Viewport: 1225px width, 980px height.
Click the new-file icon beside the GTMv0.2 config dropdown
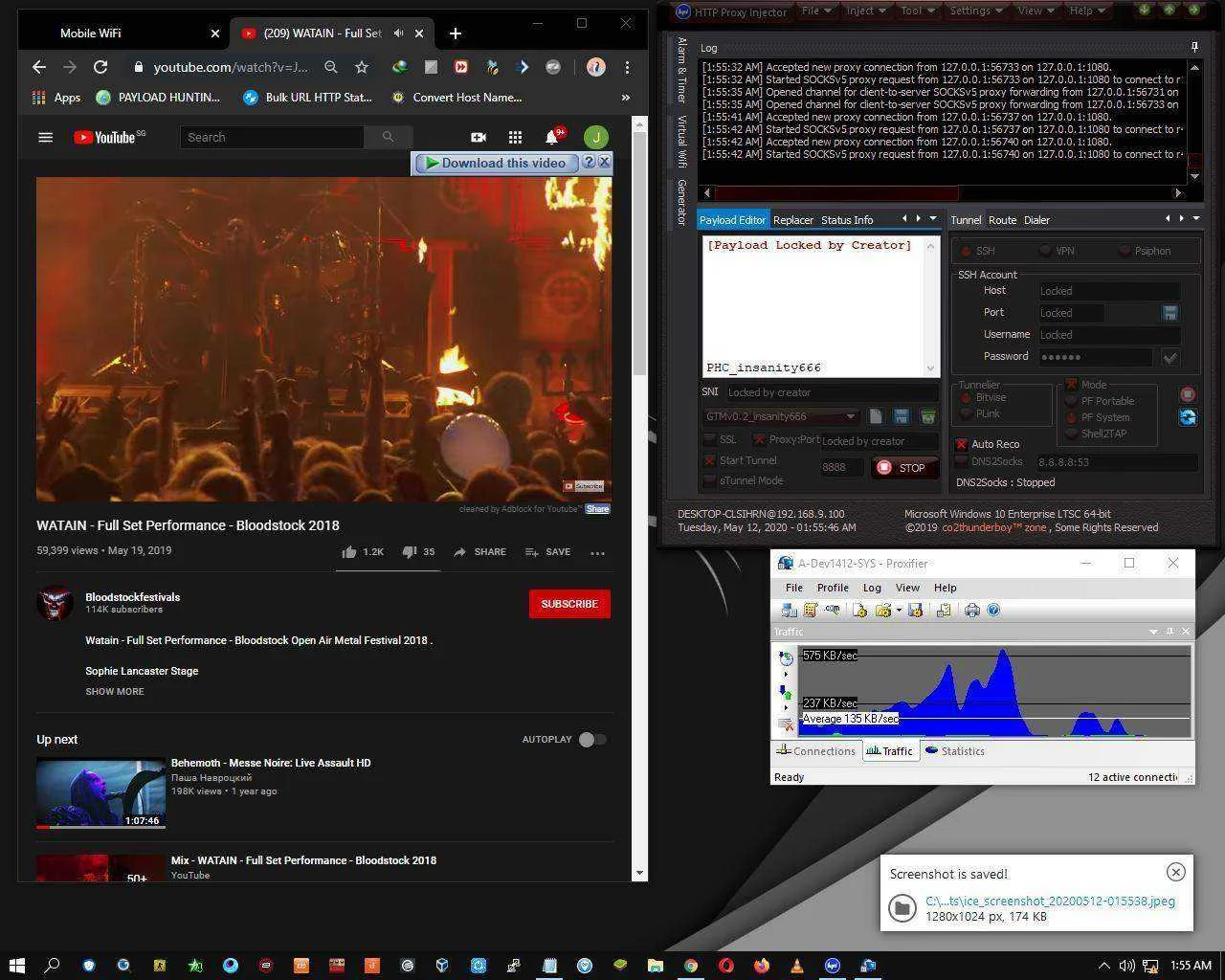point(876,416)
